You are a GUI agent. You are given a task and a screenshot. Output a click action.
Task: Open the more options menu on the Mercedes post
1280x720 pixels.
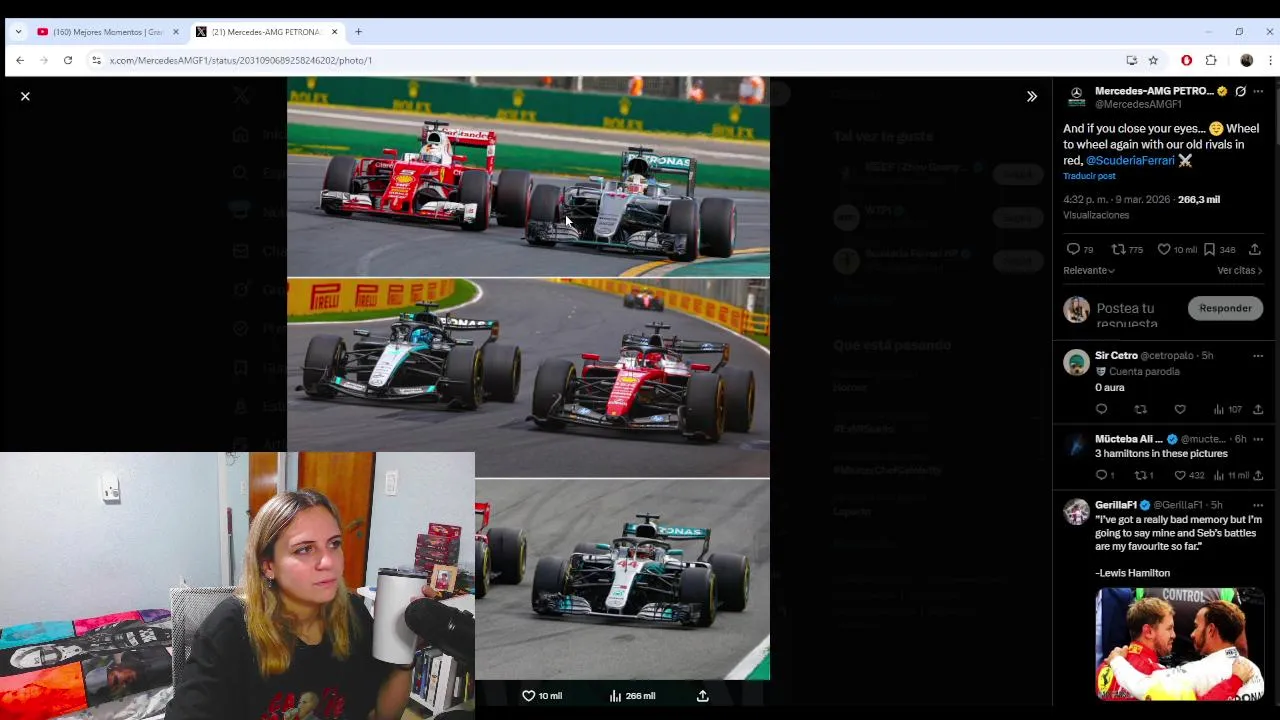pyautogui.click(x=1258, y=91)
